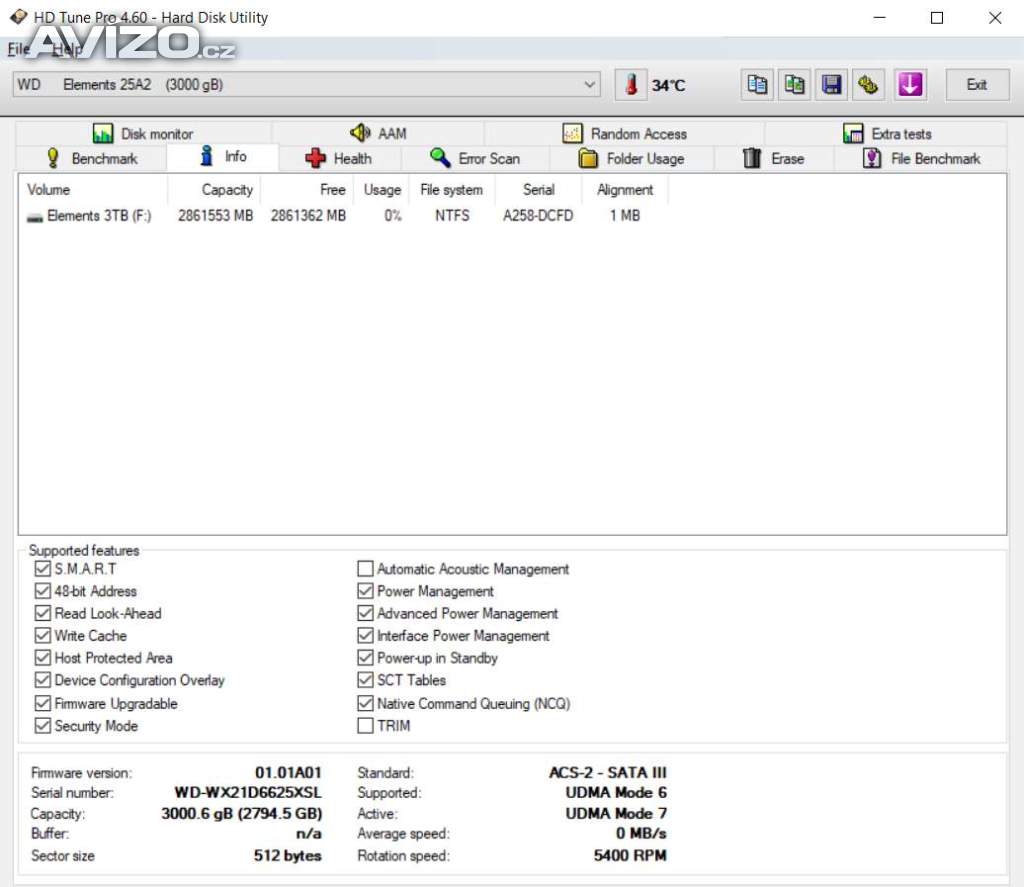This screenshot has width=1024, height=887.
Task: Open the WD Elements 25A2 drive dropdown
Action: tap(306, 85)
